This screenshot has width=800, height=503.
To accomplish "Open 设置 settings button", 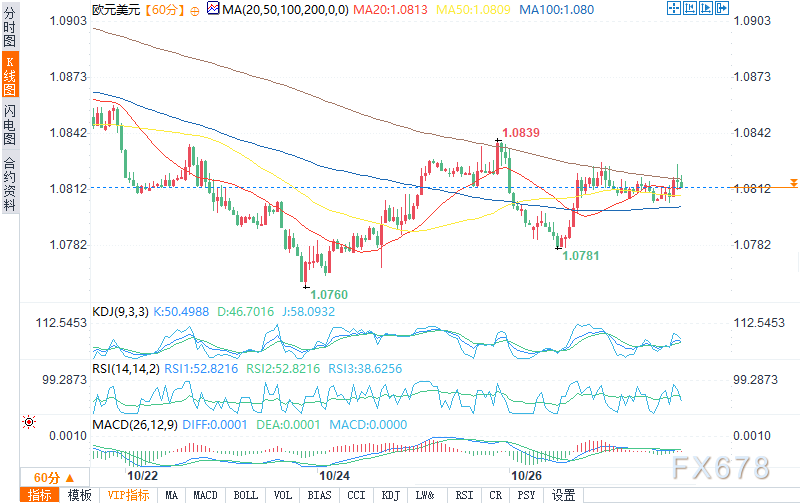I will coord(564,495).
